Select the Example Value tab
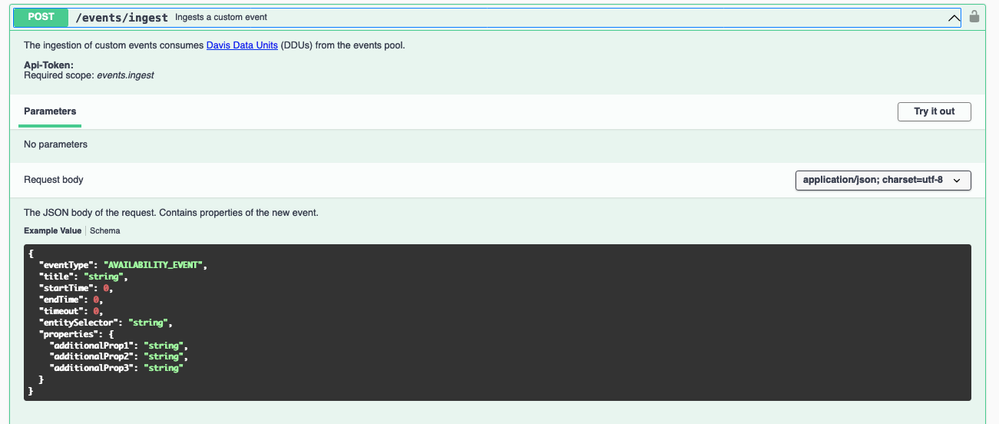This screenshot has height=424, width=999. coord(53,231)
